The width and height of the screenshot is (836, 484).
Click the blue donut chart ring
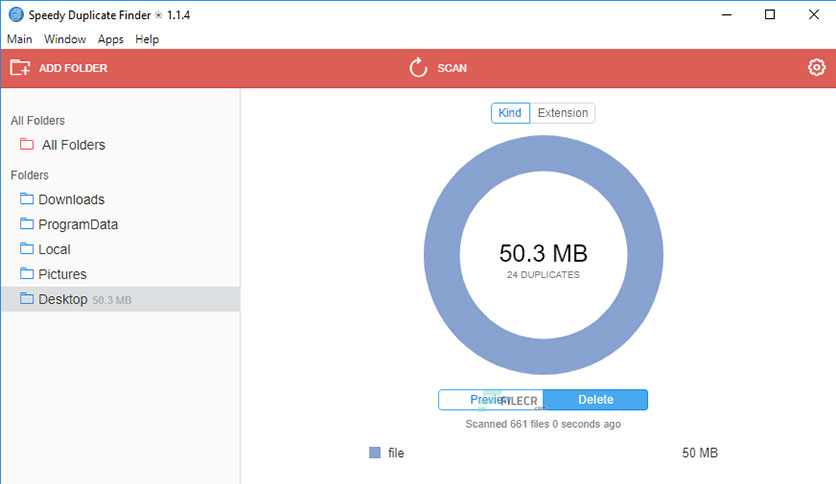pos(443,255)
